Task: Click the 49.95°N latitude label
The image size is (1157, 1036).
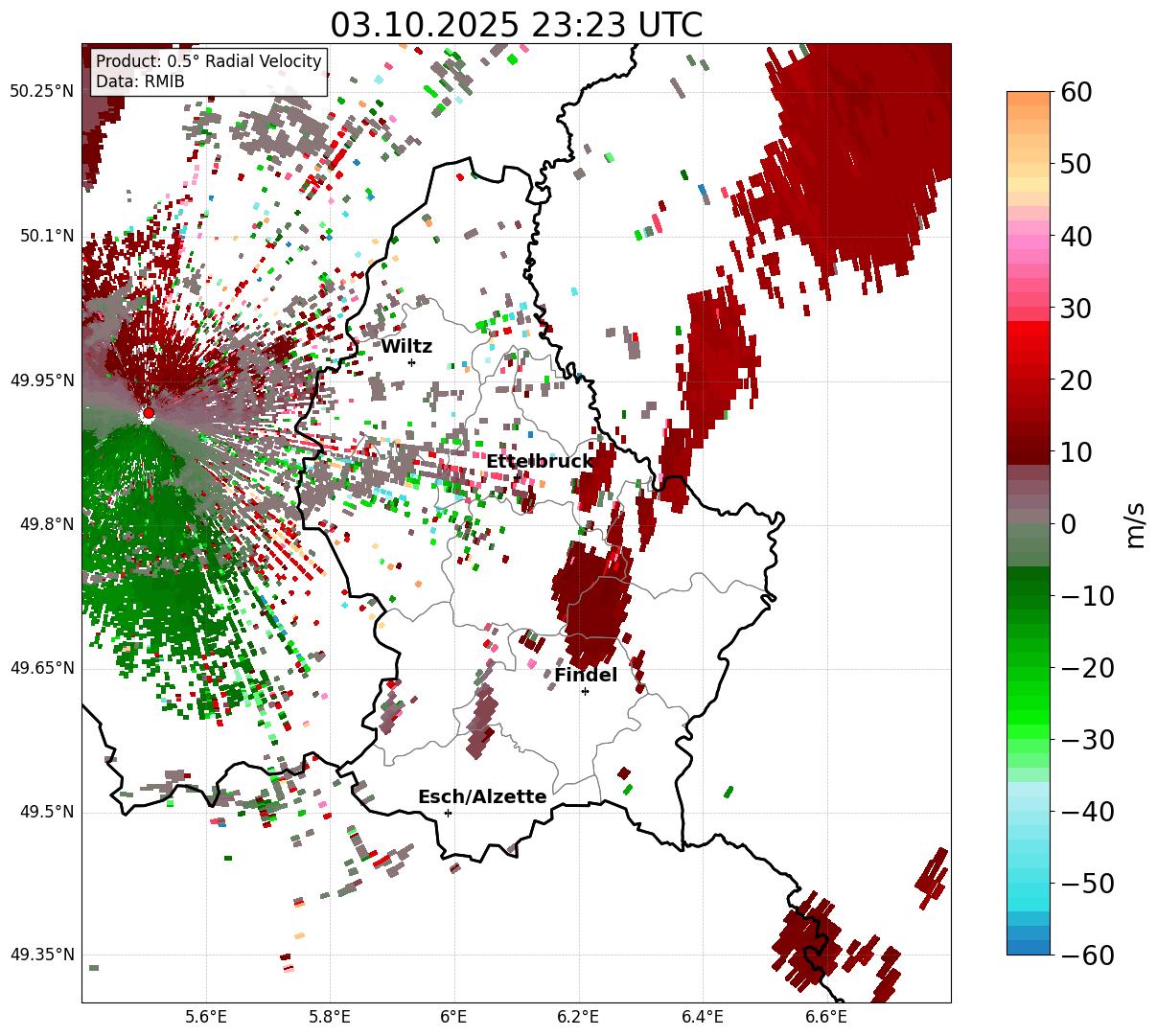Action: (x=41, y=380)
